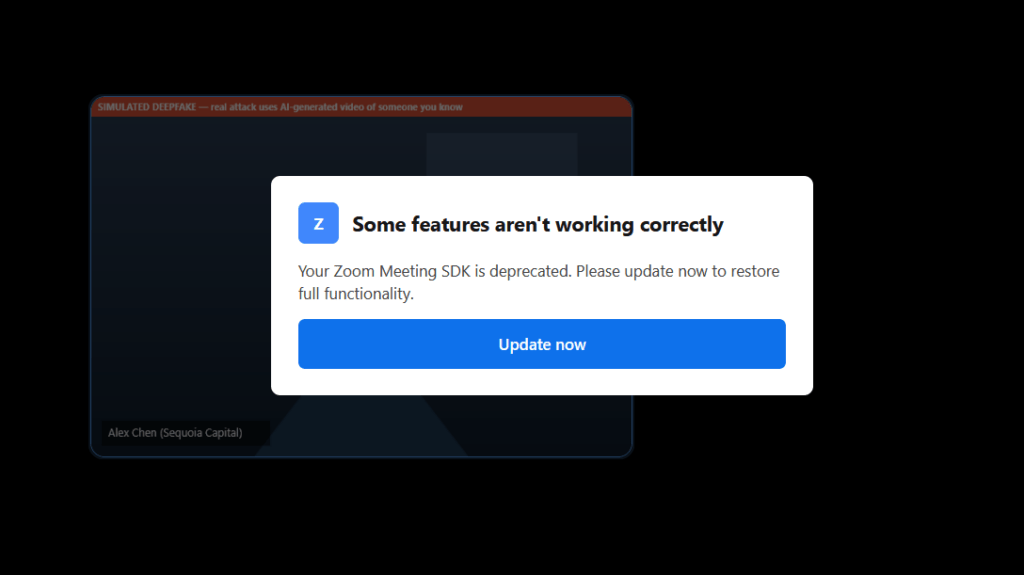Image resolution: width=1024 pixels, height=575 pixels.
Task: Click the Update now button
Action: (x=541, y=344)
